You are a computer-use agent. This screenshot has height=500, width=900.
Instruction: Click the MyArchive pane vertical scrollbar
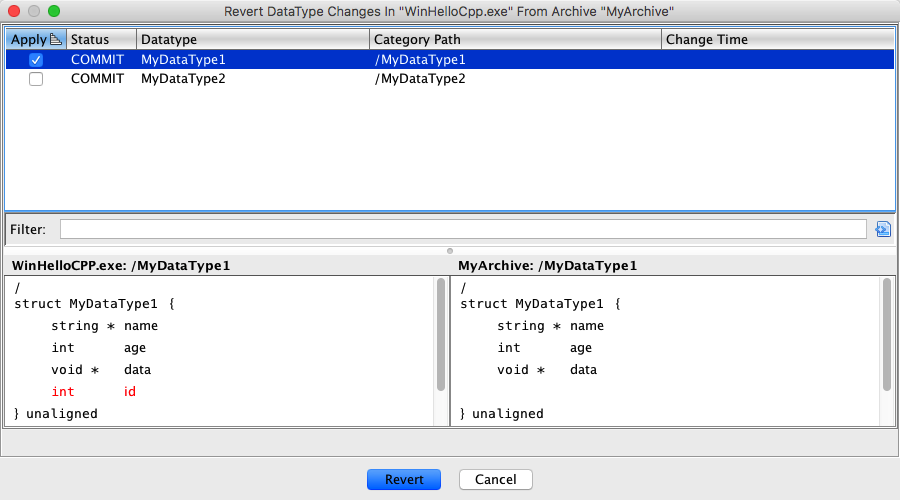[x=886, y=336]
